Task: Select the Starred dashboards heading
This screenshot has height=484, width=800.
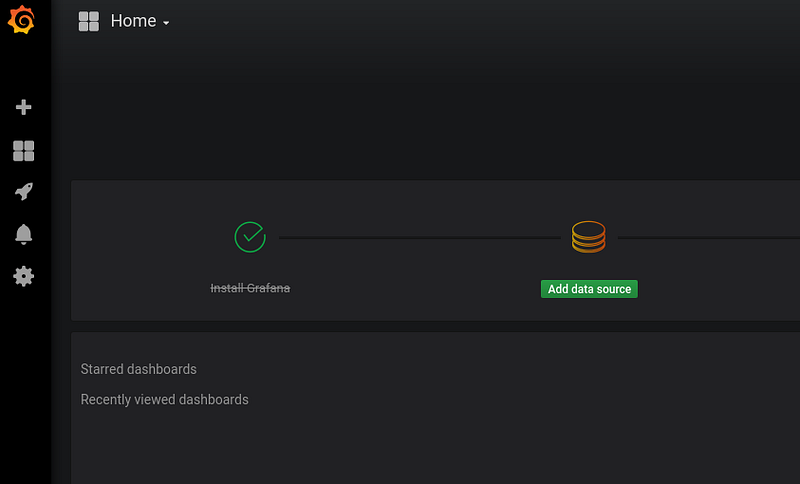Action: click(x=138, y=369)
